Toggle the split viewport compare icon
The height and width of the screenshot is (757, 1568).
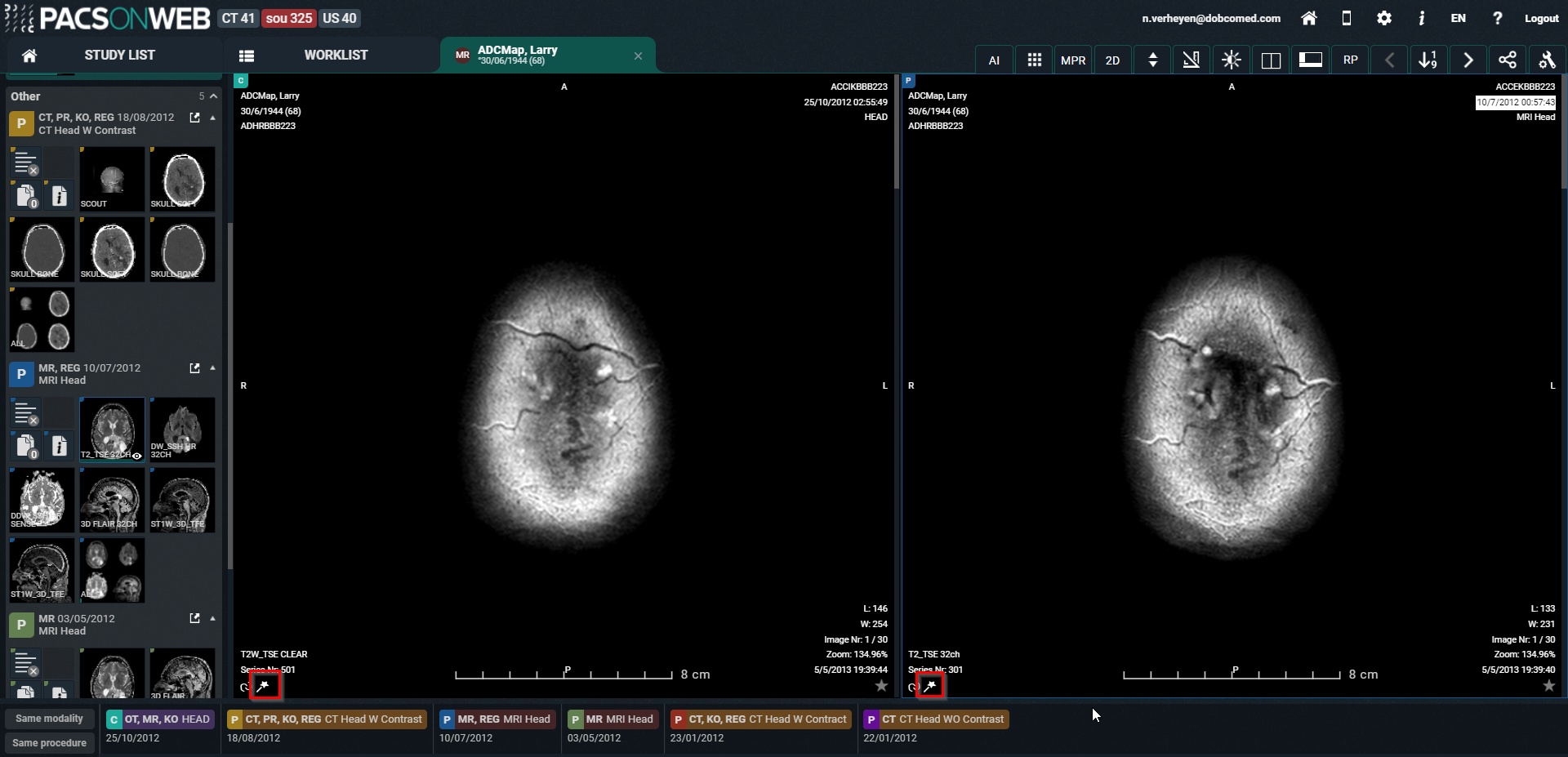(1271, 60)
